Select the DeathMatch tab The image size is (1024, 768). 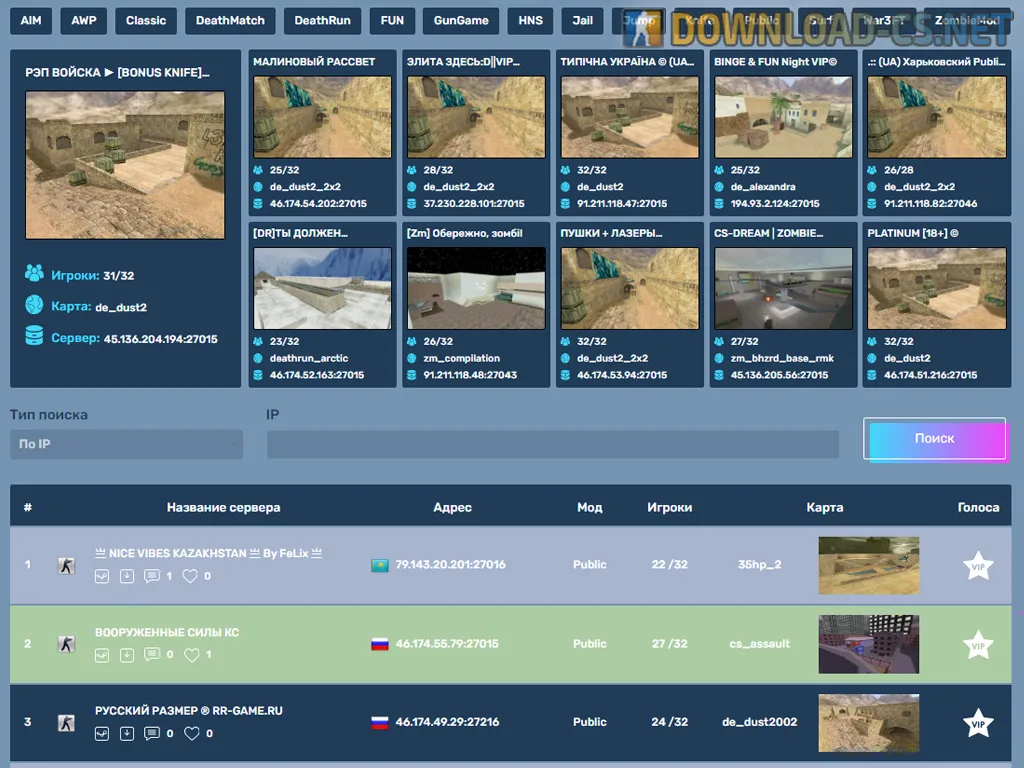[x=230, y=21]
